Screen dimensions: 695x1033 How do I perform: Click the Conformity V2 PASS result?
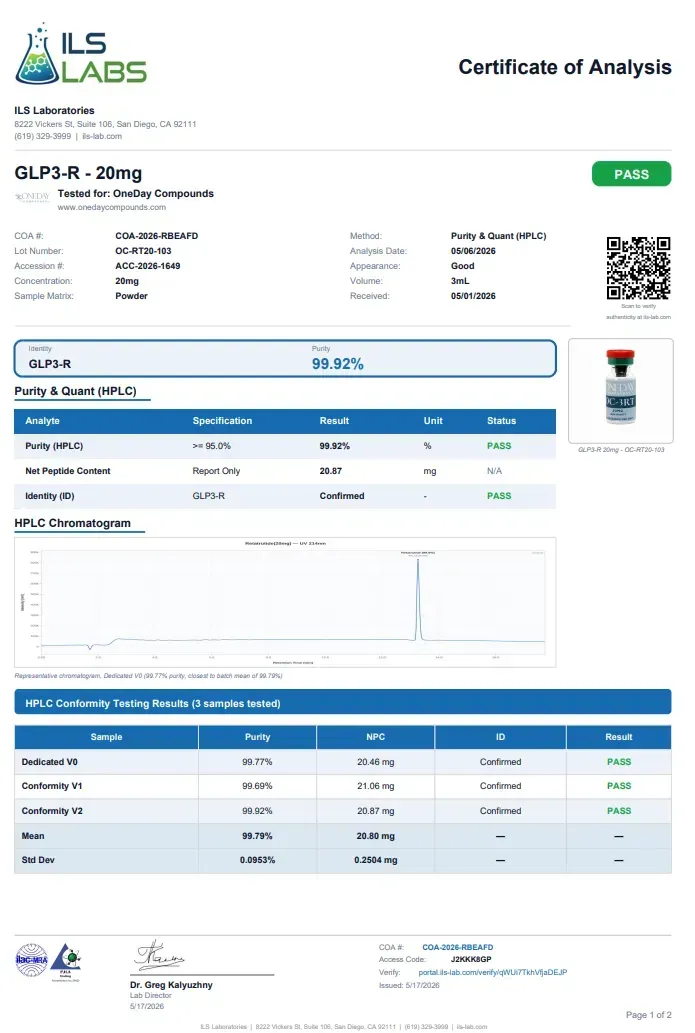tap(619, 811)
